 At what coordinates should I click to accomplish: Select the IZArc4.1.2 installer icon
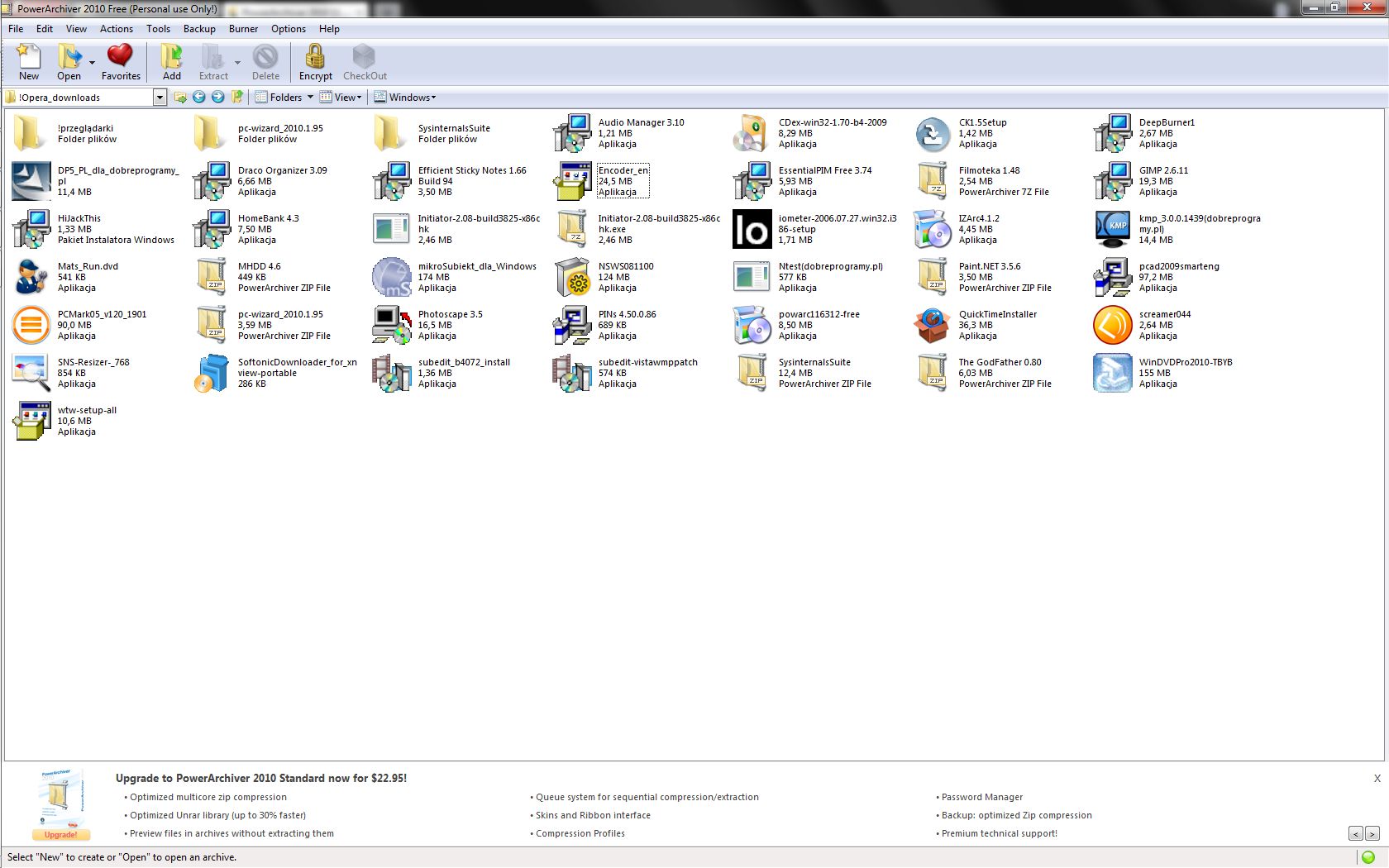pos(932,229)
